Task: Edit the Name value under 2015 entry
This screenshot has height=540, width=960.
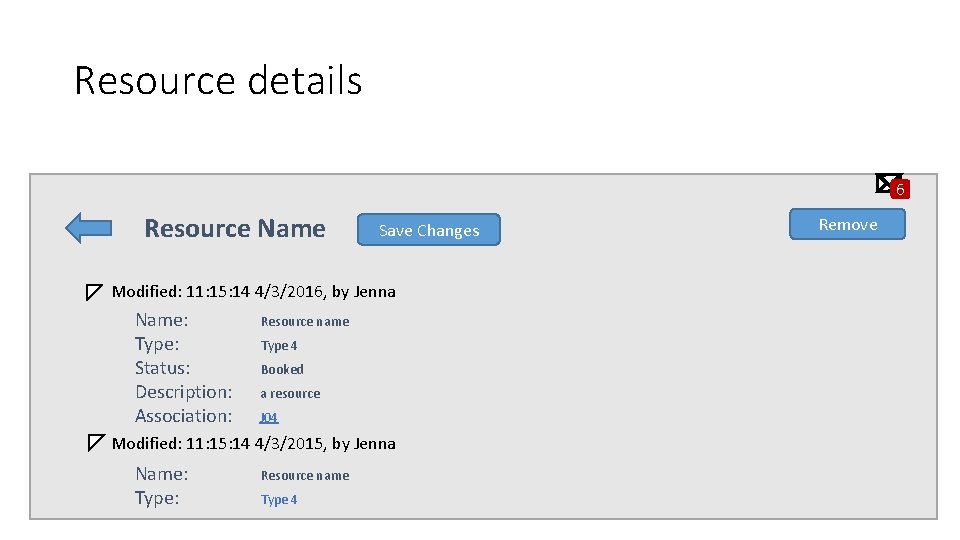Action: point(305,475)
